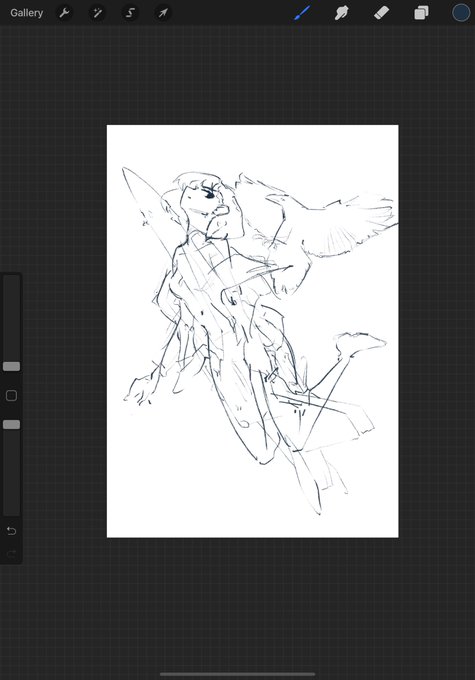This screenshot has width=475, height=680.
Task: Open the Layers panel
Action: (x=421, y=13)
